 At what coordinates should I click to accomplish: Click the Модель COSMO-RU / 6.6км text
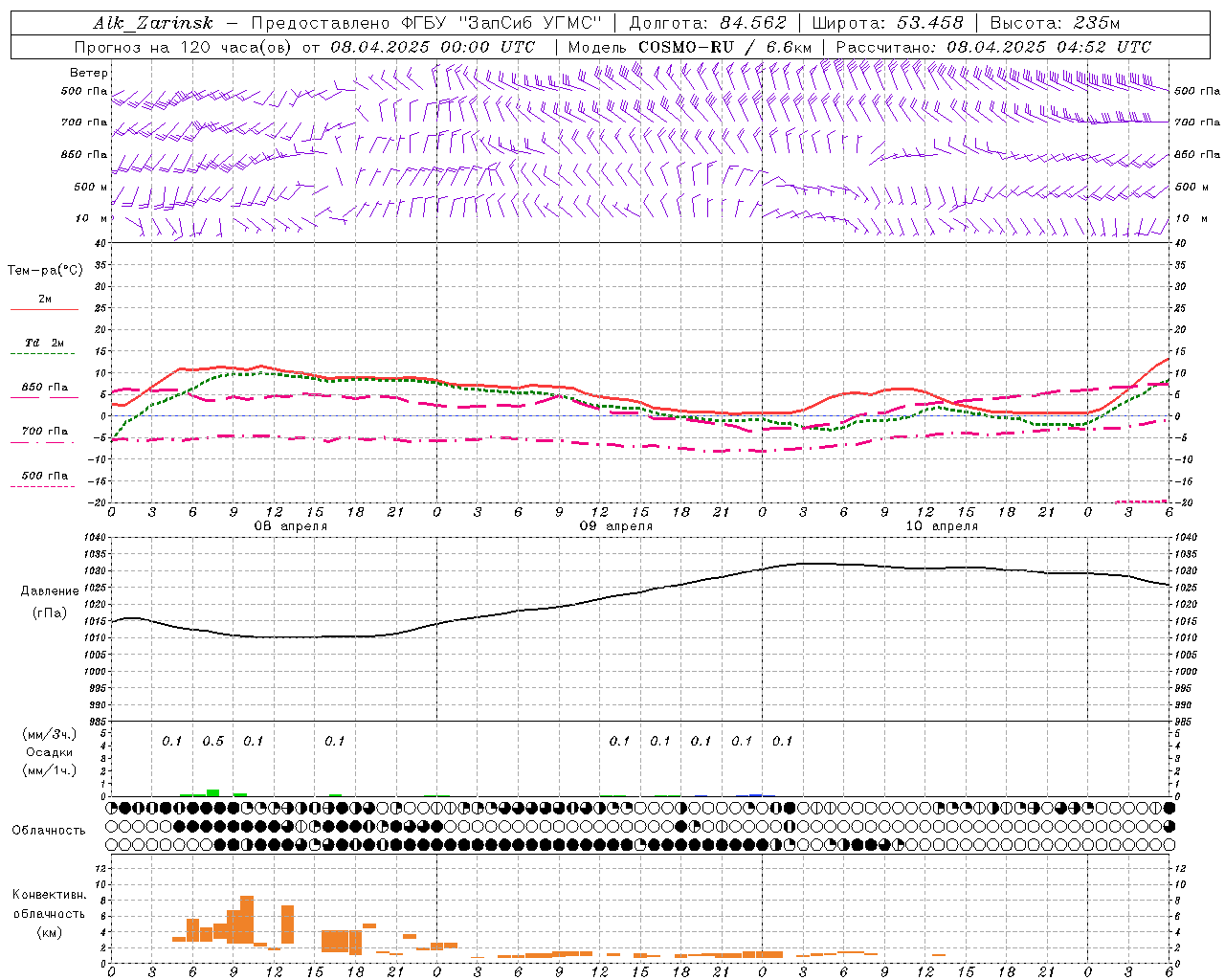click(x=689, y=47)
